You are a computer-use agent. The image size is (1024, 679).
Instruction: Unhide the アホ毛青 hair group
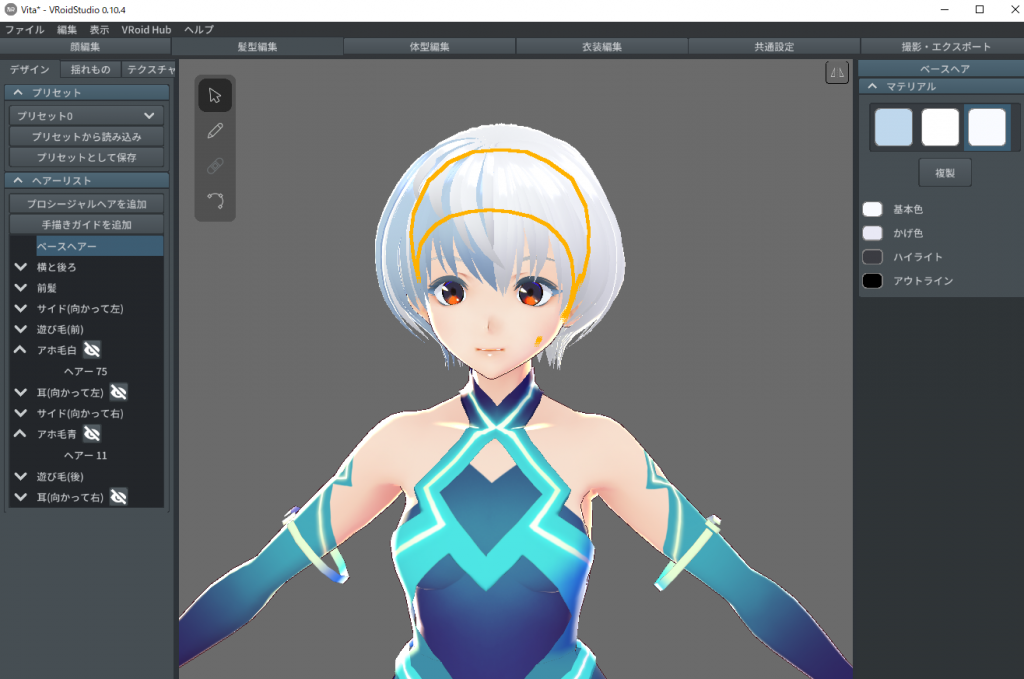(92, 434)
